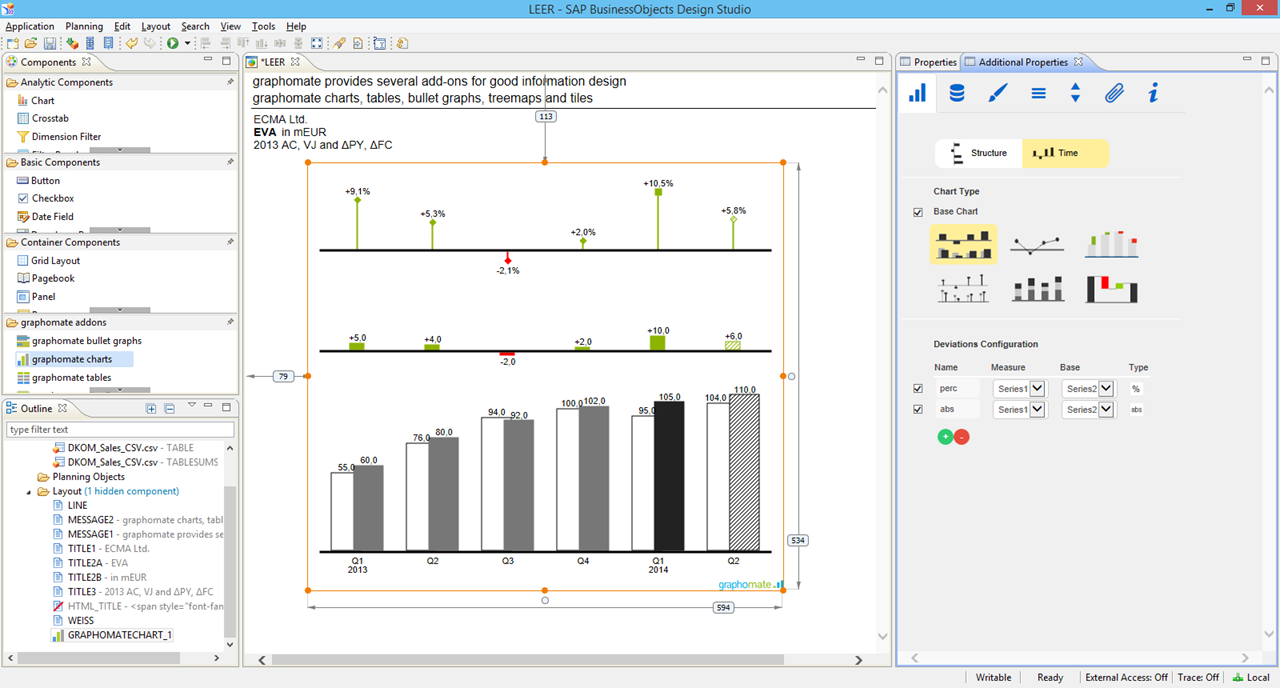Open the tab with up-down arrows icon

(1075, 93)
